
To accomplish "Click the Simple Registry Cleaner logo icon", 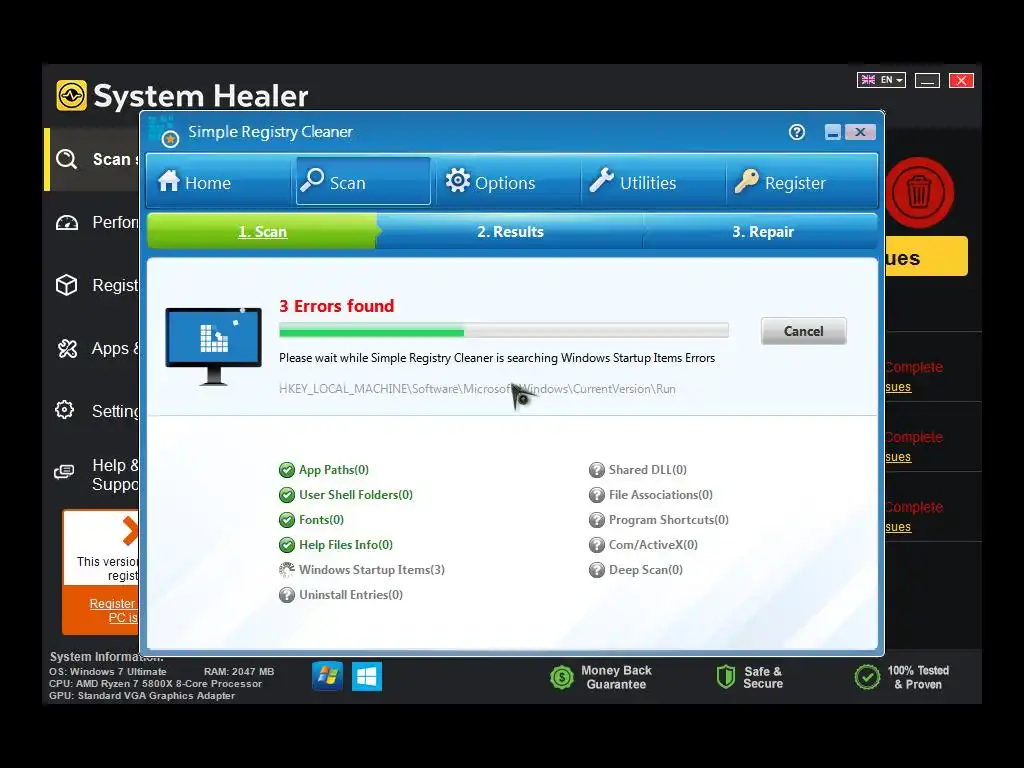I will (163, 132).
